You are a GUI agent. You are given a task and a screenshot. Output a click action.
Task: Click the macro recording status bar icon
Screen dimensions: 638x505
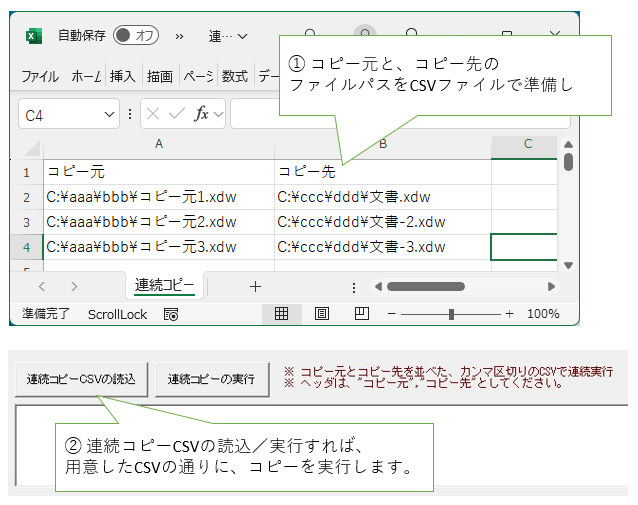pos(171,314)
